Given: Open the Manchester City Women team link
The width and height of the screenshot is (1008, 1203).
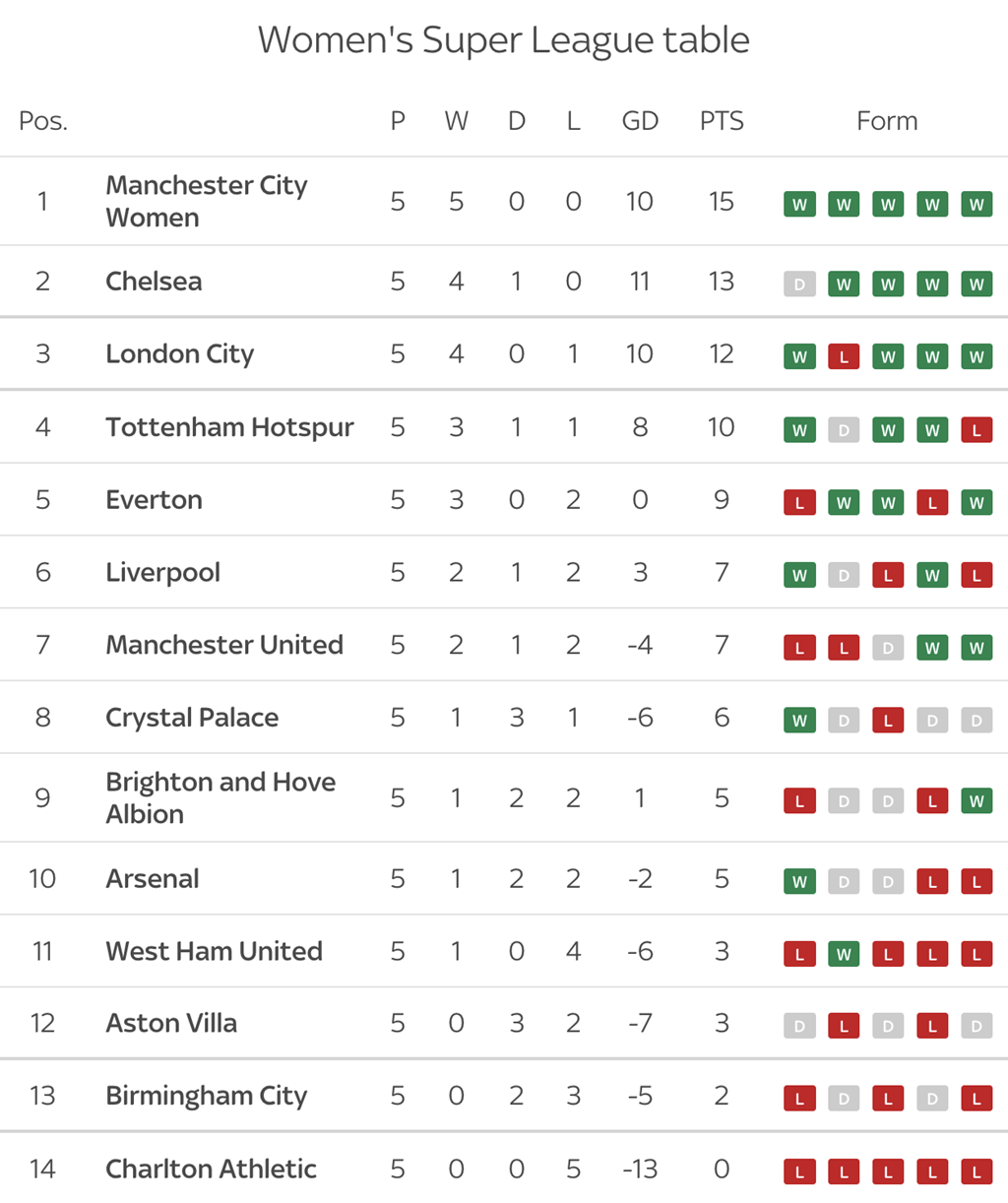Looking at the screenshot, I should coord(207,201).
